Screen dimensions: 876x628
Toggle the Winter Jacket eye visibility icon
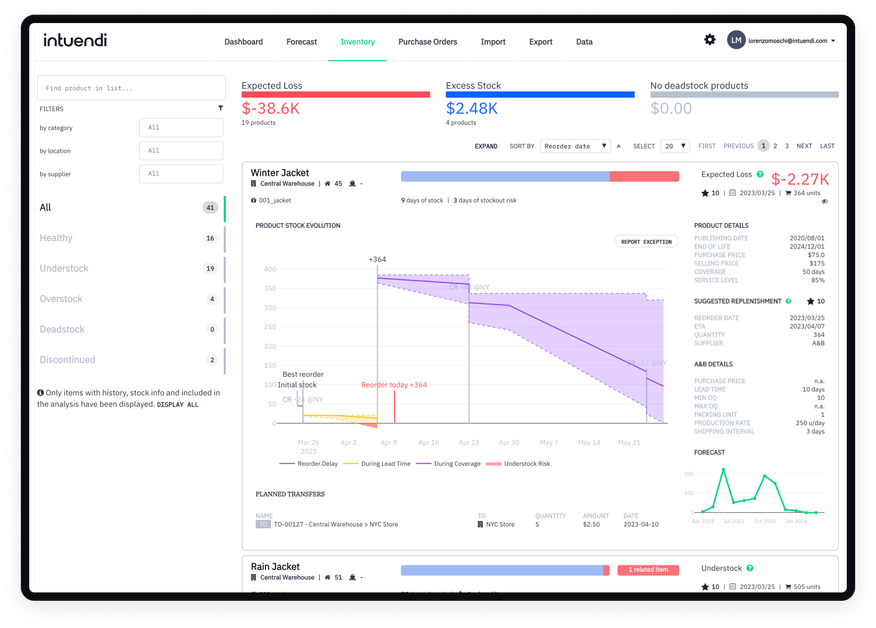tap(825, 201)
